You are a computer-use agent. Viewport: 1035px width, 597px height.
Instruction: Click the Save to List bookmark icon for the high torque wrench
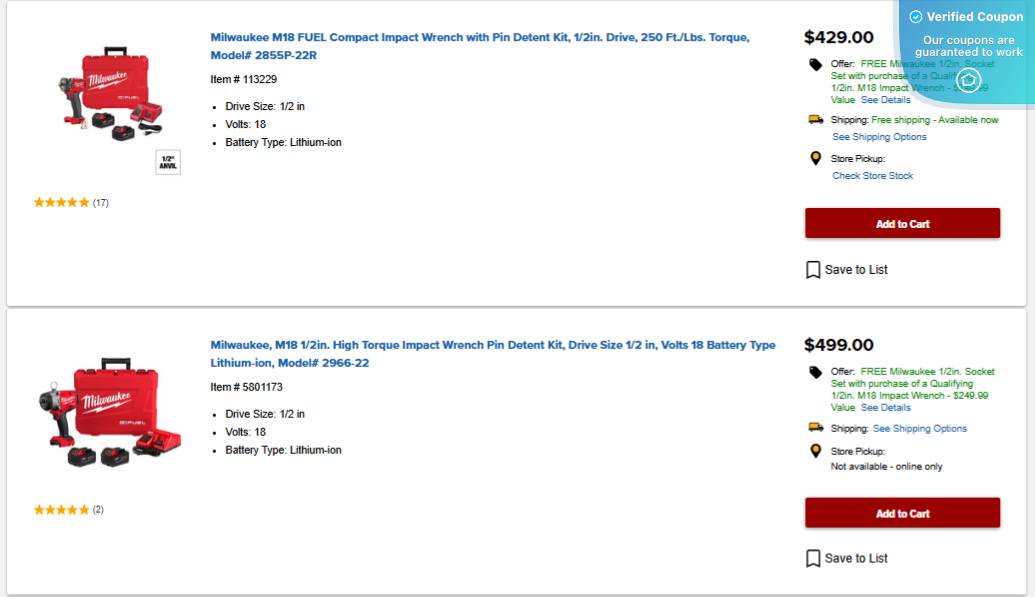[813, 559]
